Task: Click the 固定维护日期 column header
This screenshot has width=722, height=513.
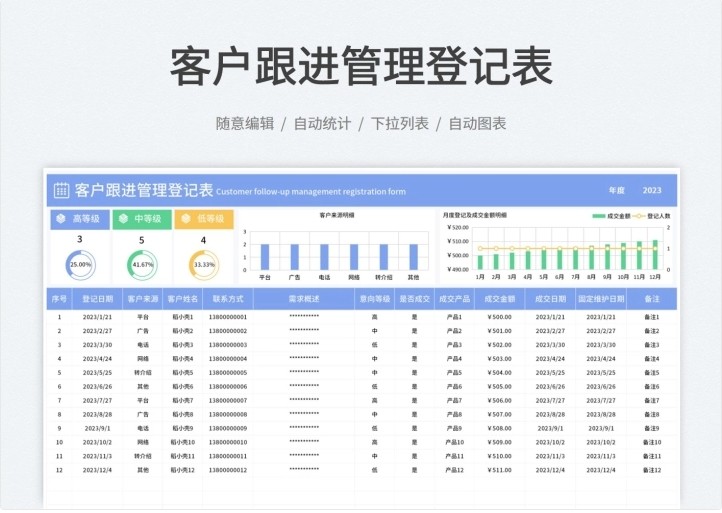Action: 601,299
